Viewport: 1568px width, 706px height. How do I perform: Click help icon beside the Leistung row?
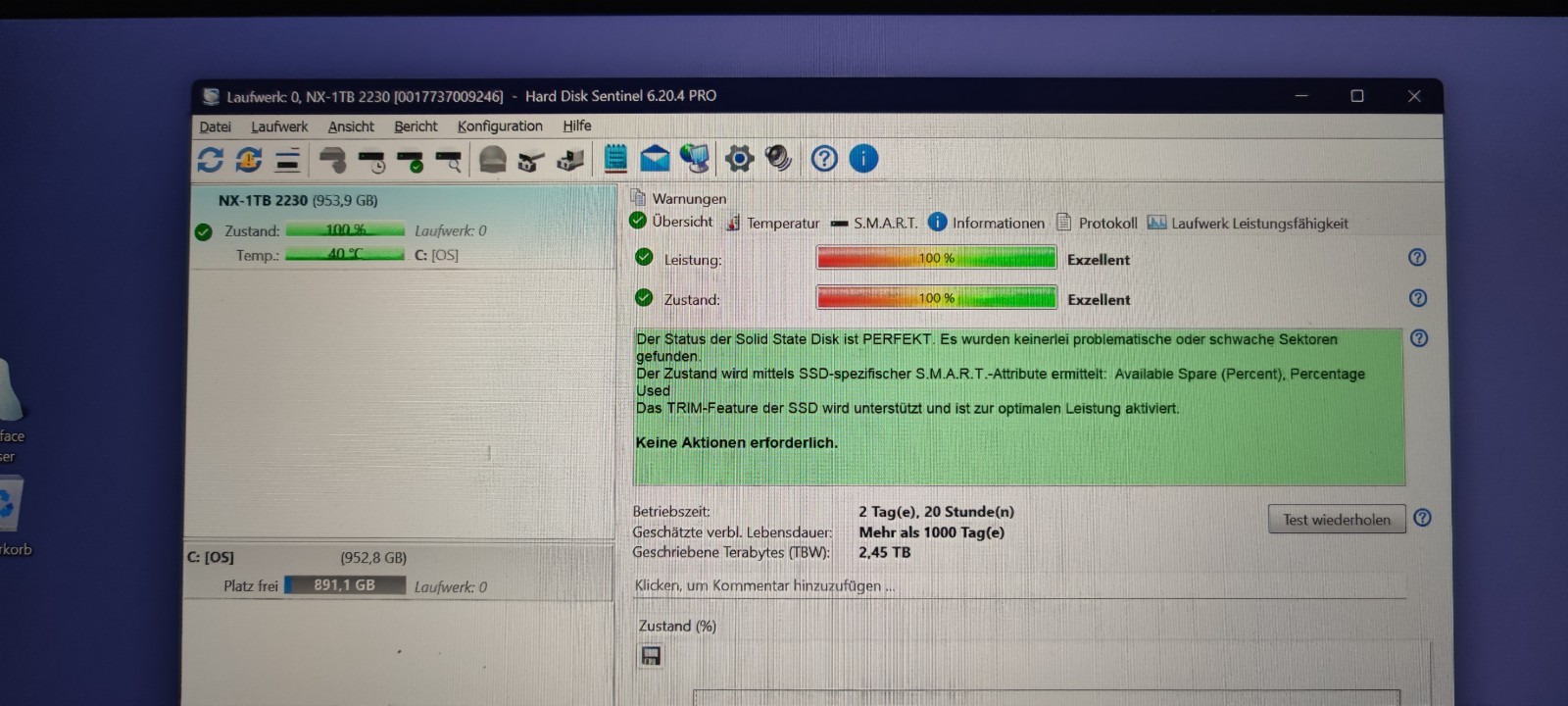coord(1417,258)
